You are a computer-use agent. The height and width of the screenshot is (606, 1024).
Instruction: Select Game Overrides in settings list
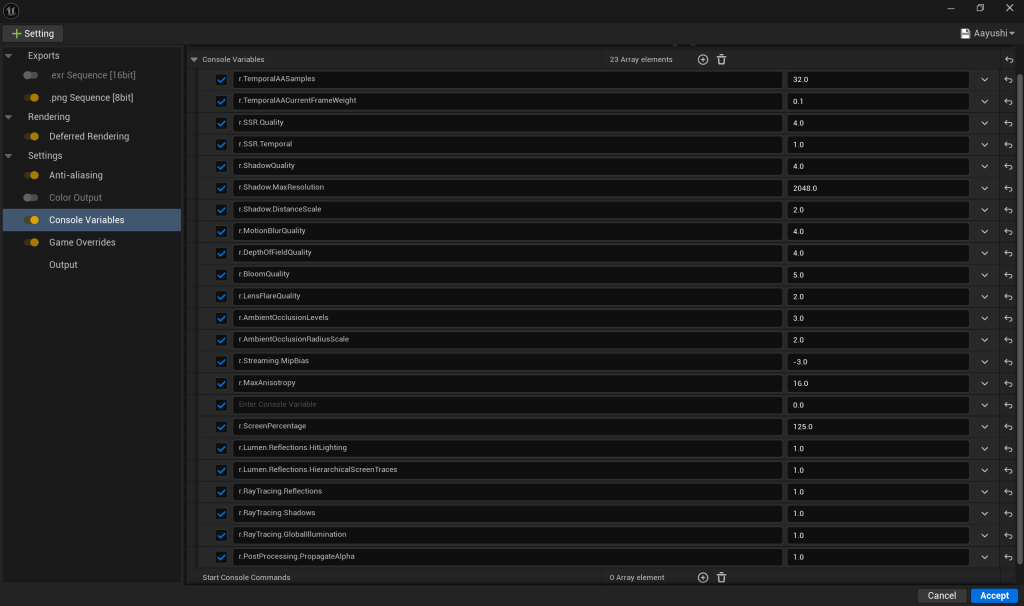(x=82, y=243)
